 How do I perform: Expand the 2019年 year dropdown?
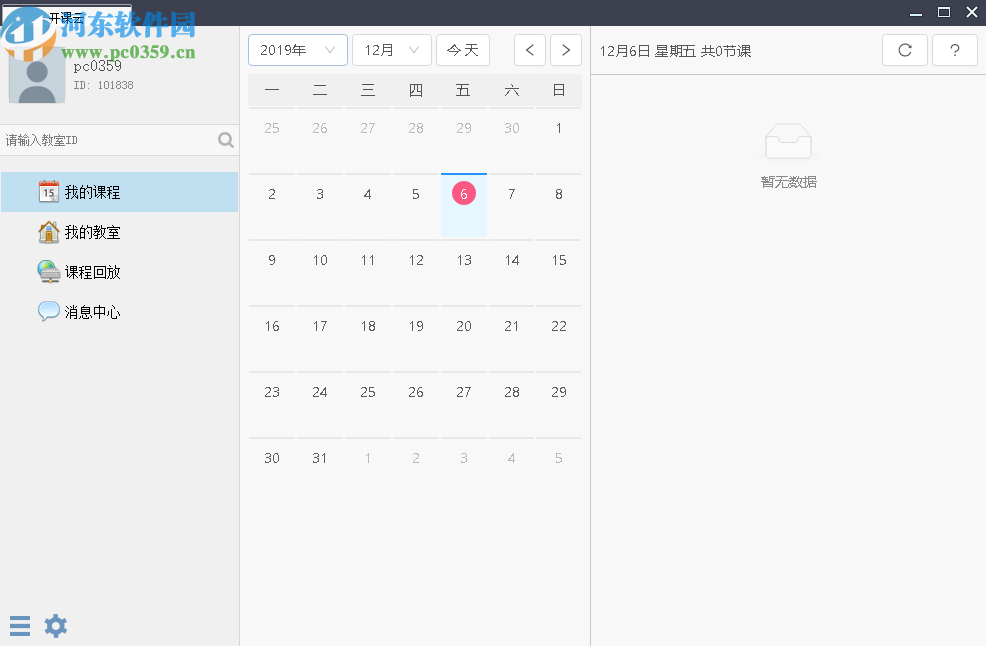pyautogui.click(x=298, y=50)
